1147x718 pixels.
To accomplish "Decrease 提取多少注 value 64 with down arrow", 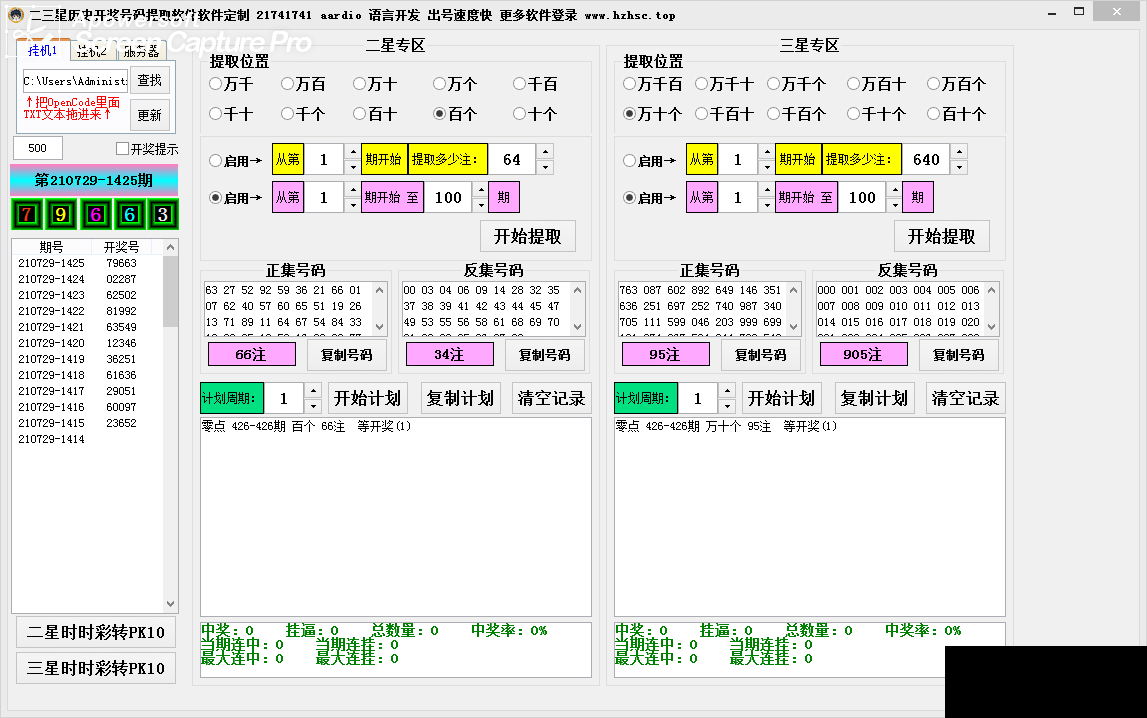I will point(546,167).
